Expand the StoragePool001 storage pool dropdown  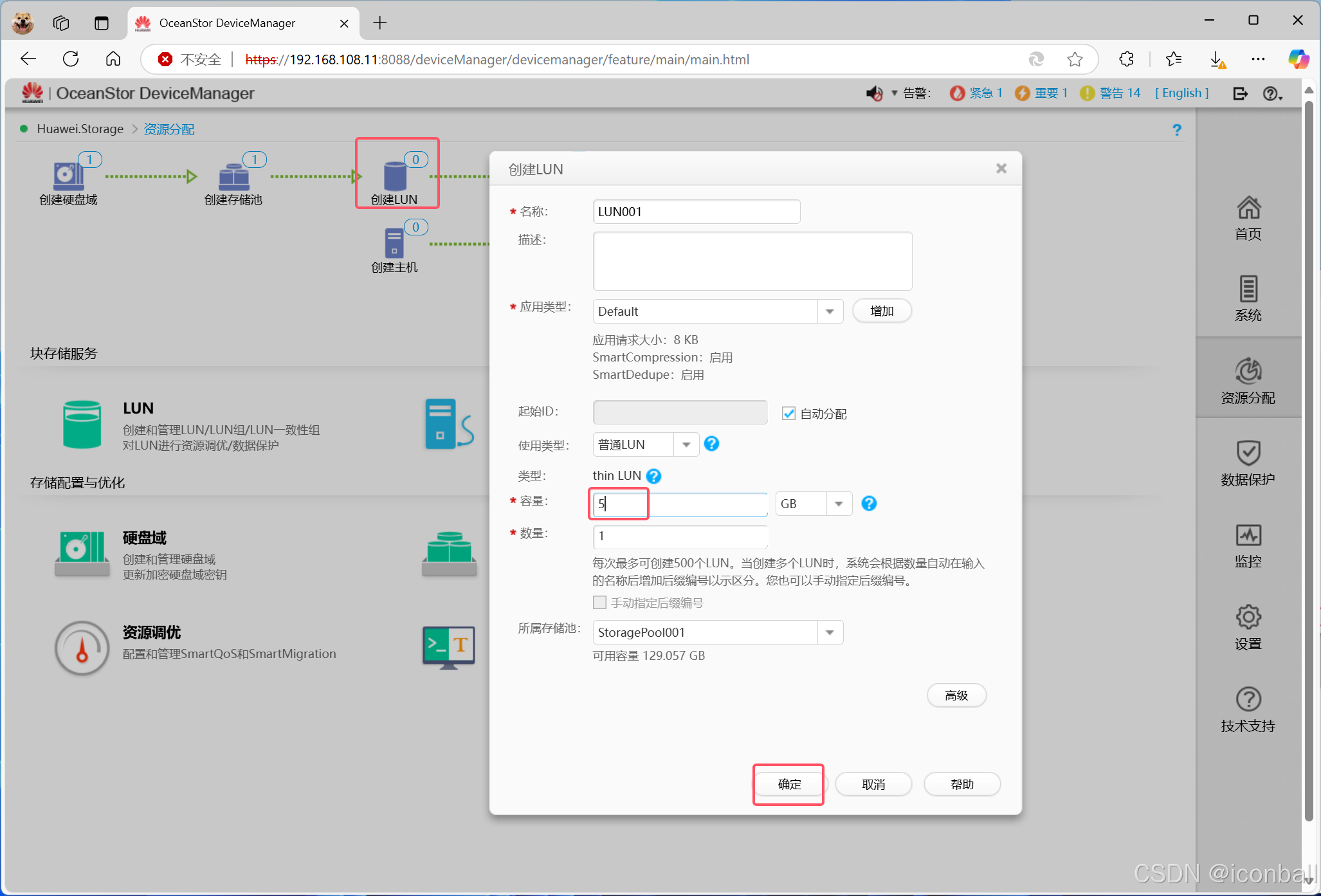830,632
